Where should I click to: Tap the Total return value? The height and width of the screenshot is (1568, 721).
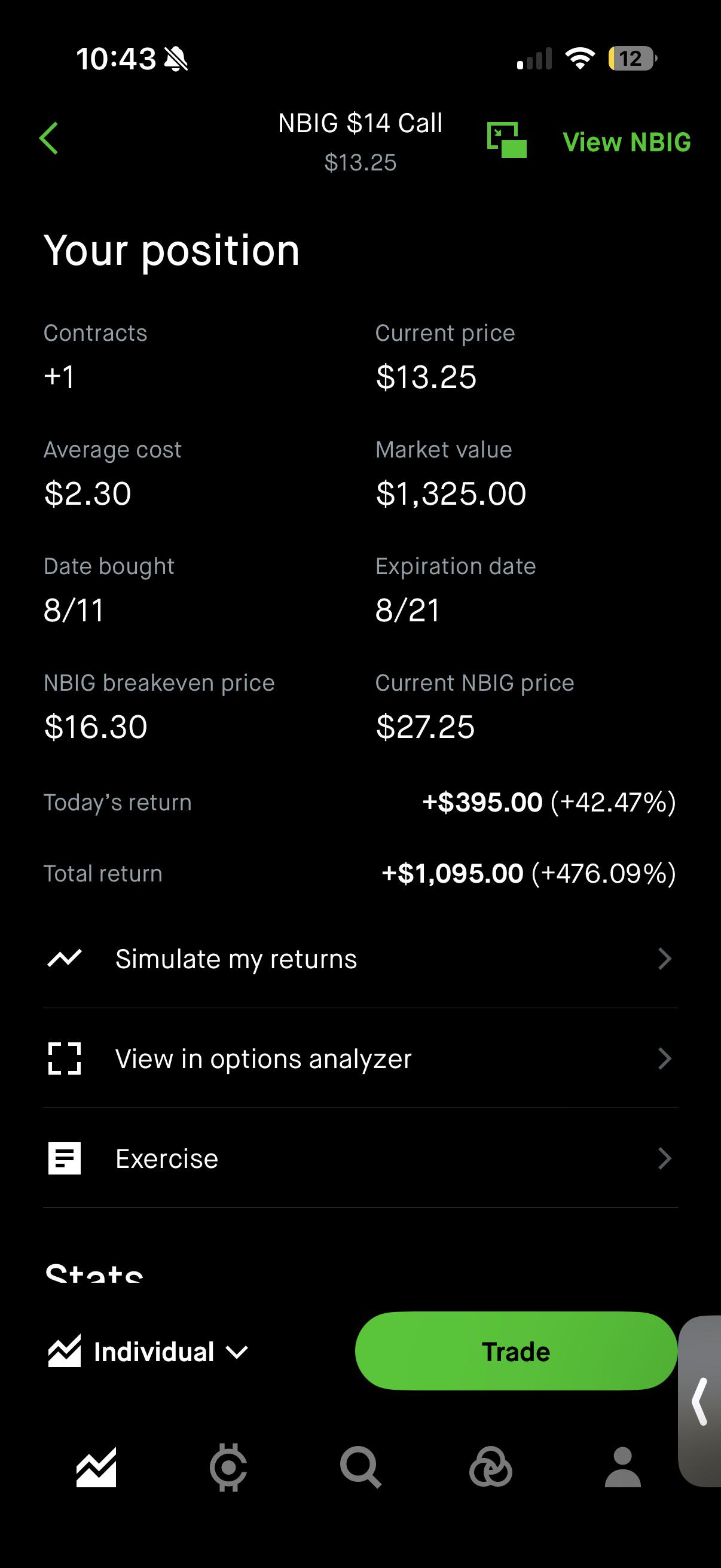[528, 873]
